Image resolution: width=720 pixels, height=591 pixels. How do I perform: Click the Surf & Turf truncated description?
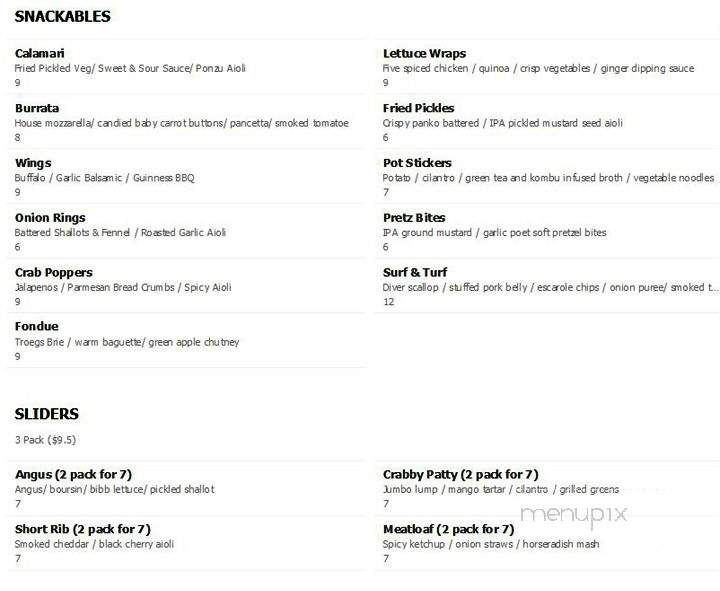550,287
